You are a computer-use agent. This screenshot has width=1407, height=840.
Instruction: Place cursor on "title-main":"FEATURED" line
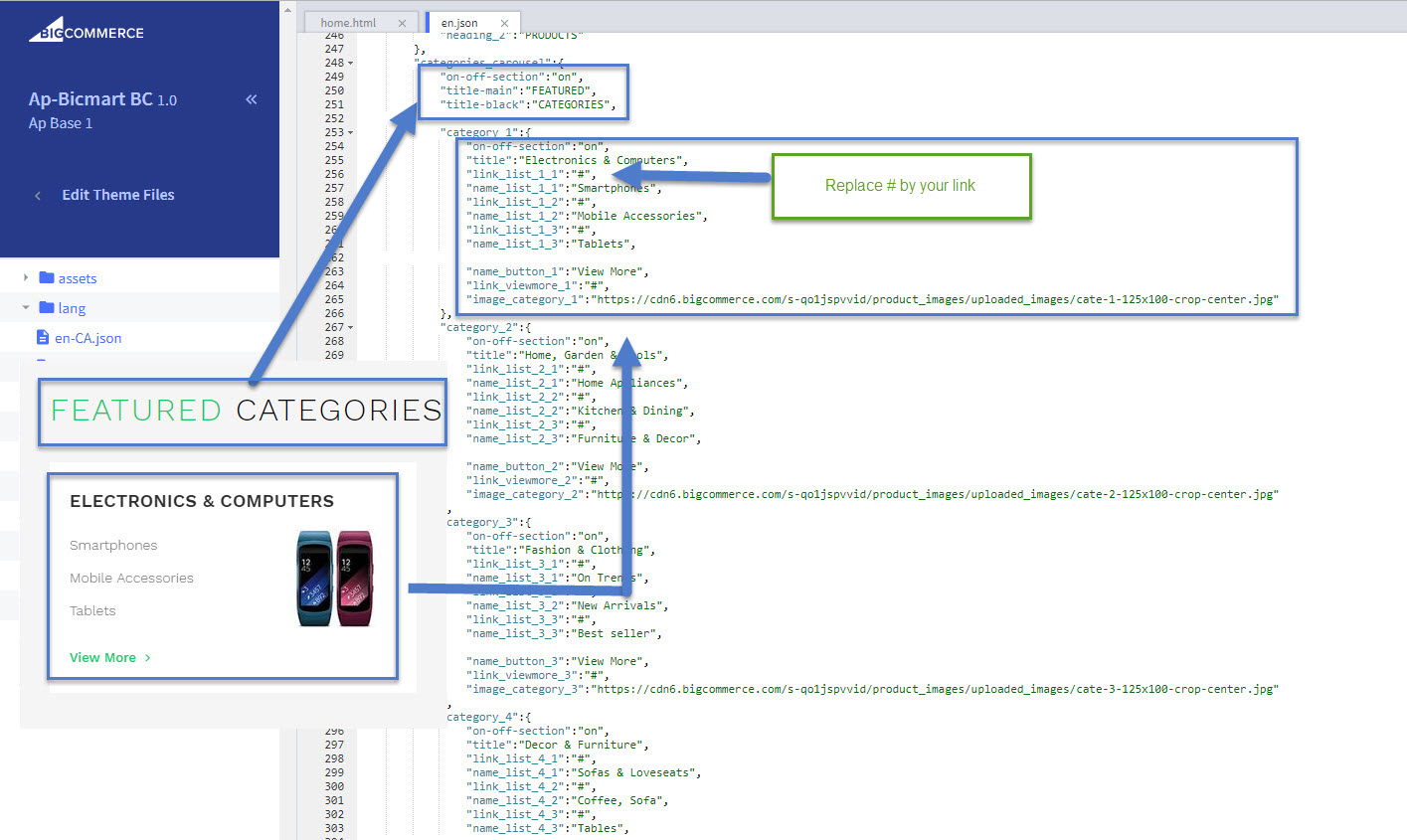tap(519, 90)
